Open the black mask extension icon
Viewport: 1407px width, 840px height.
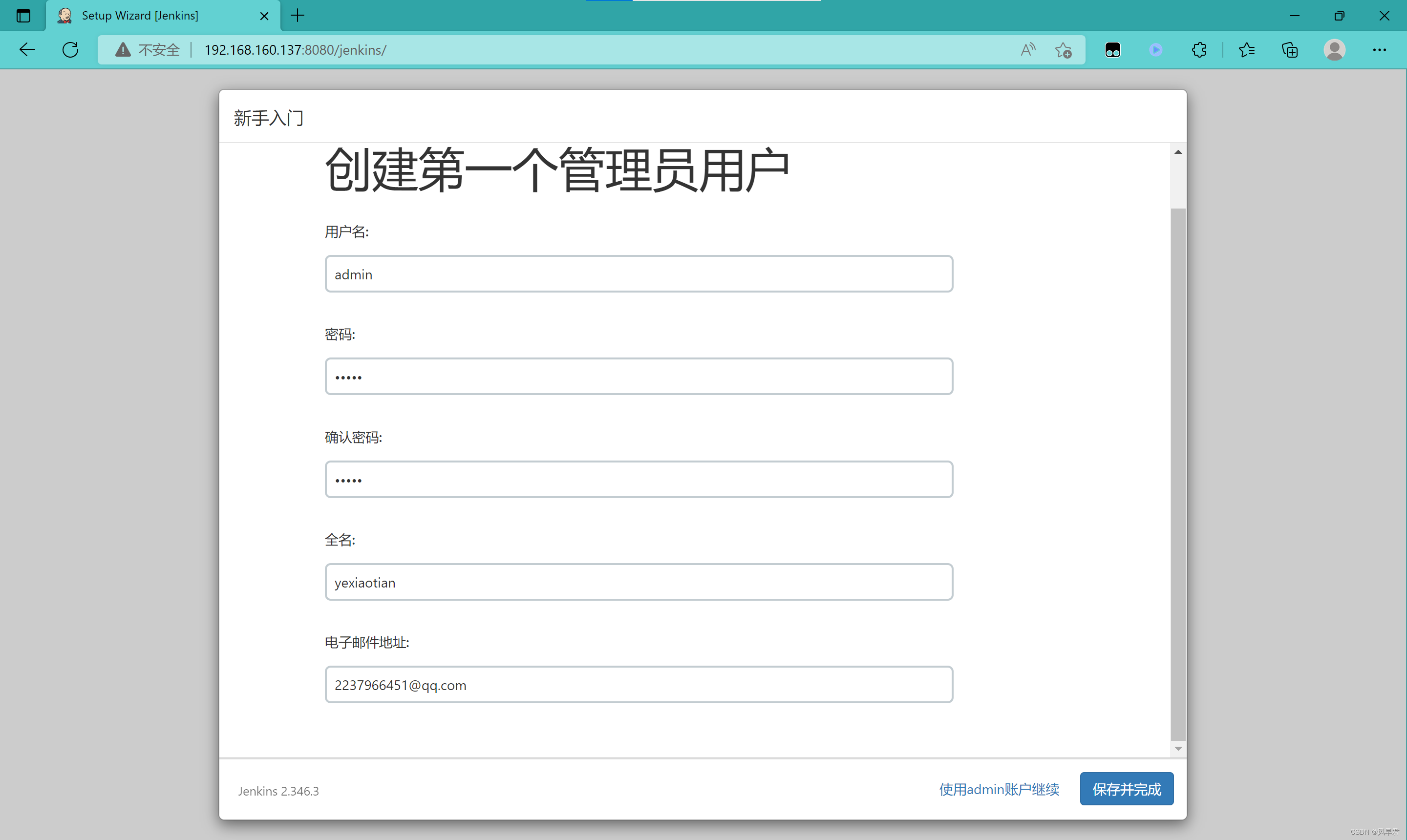tap(1112, 50)
